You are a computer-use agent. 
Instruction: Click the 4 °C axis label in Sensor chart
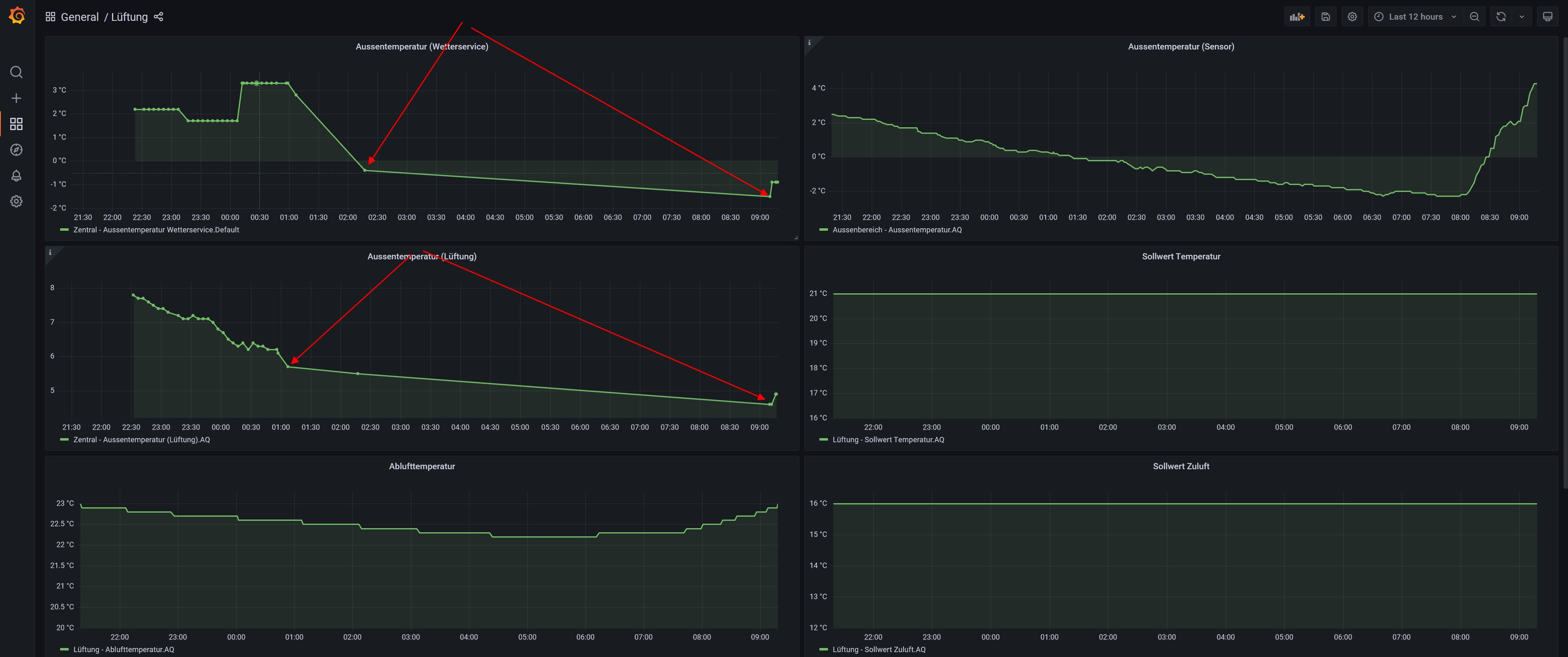pyautogui.click(x=818, y=88)
